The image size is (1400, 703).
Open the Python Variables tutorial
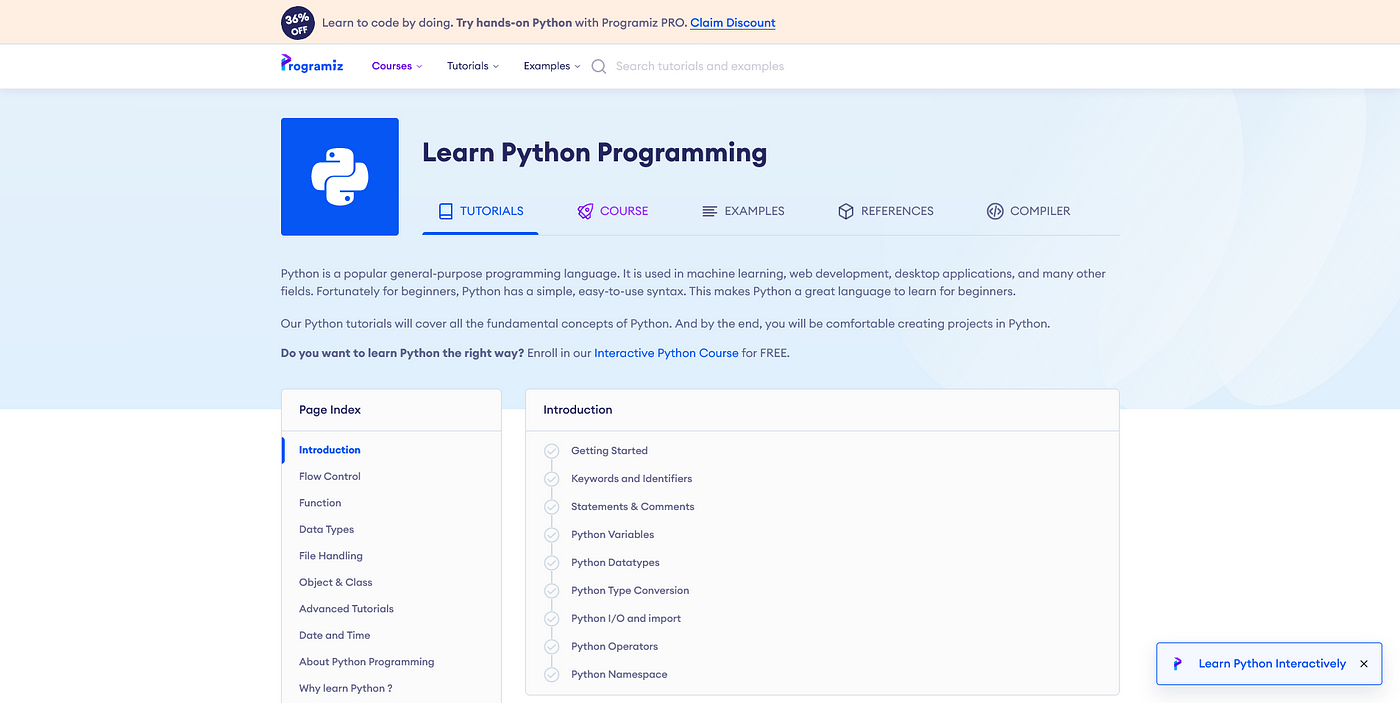[612, 535]
